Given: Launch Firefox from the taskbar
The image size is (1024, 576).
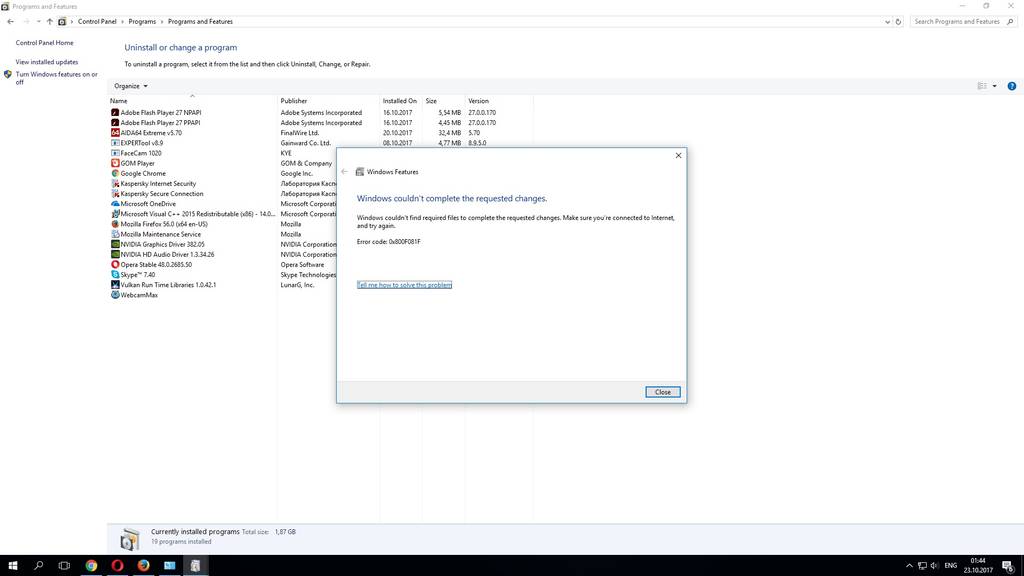Looking at the screenshot, I should 144,566.
